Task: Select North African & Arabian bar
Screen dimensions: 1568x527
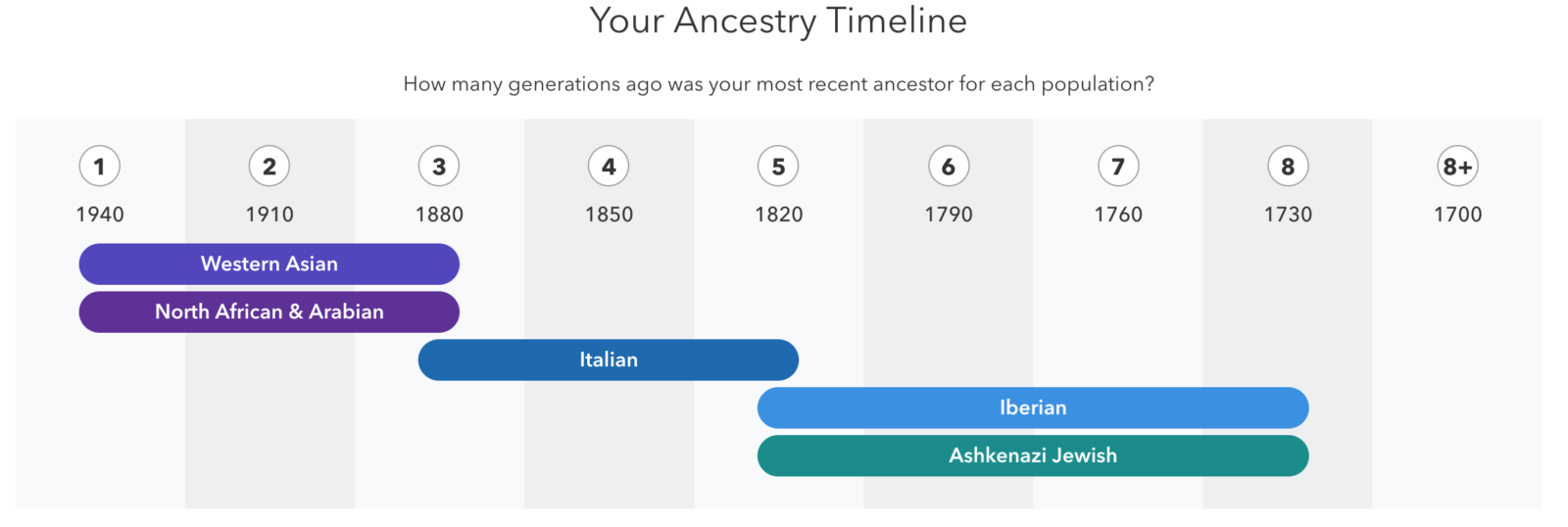Action: (x=269, y=311)
